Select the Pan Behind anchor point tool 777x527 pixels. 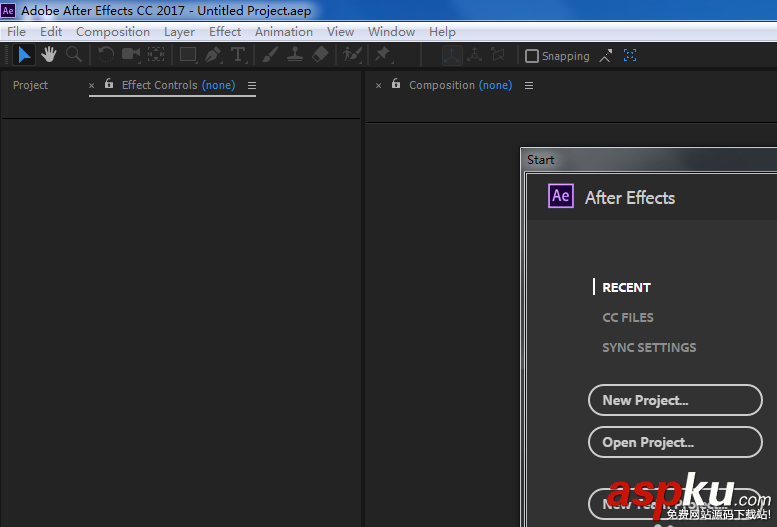click(x=156, y=55)
